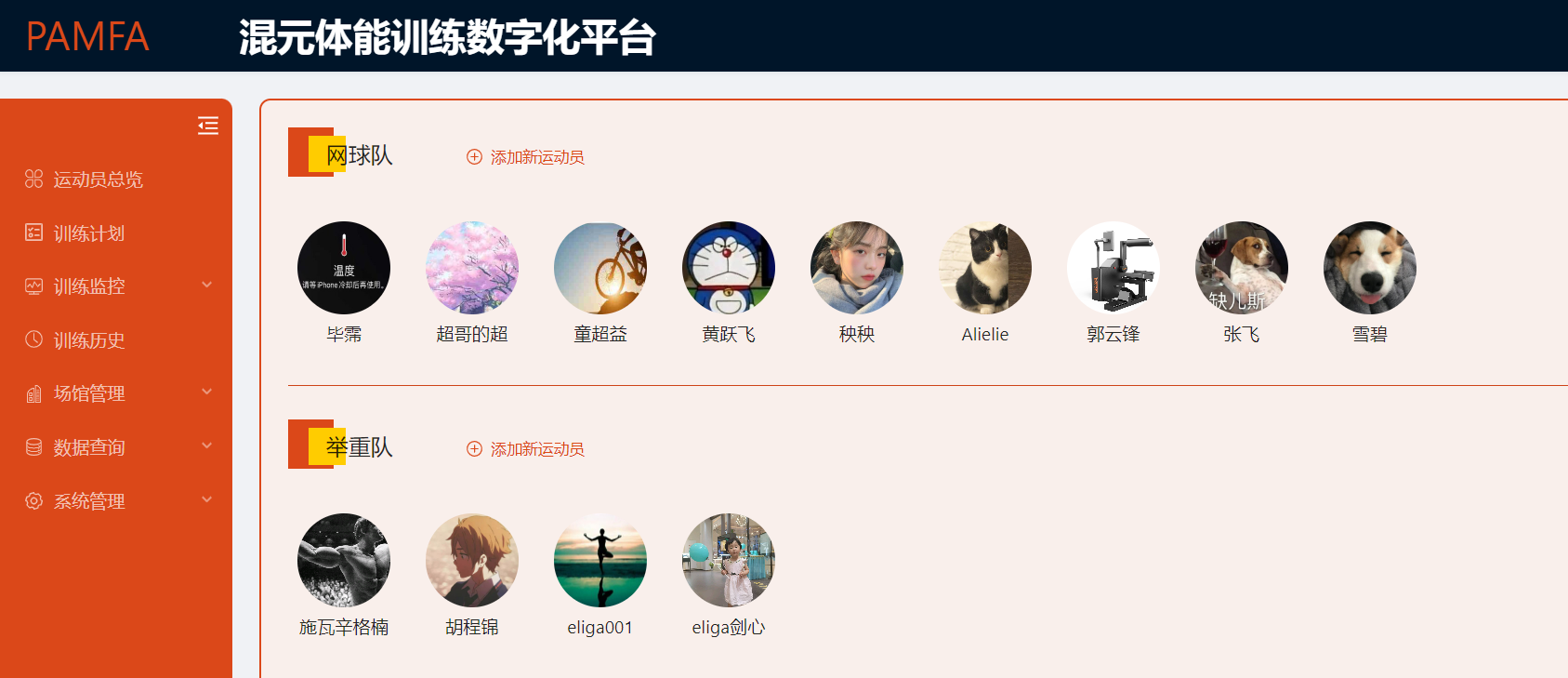Collapse the sidebar with the menu fold icon
The image size is (1568, 678).
(208, 126)
